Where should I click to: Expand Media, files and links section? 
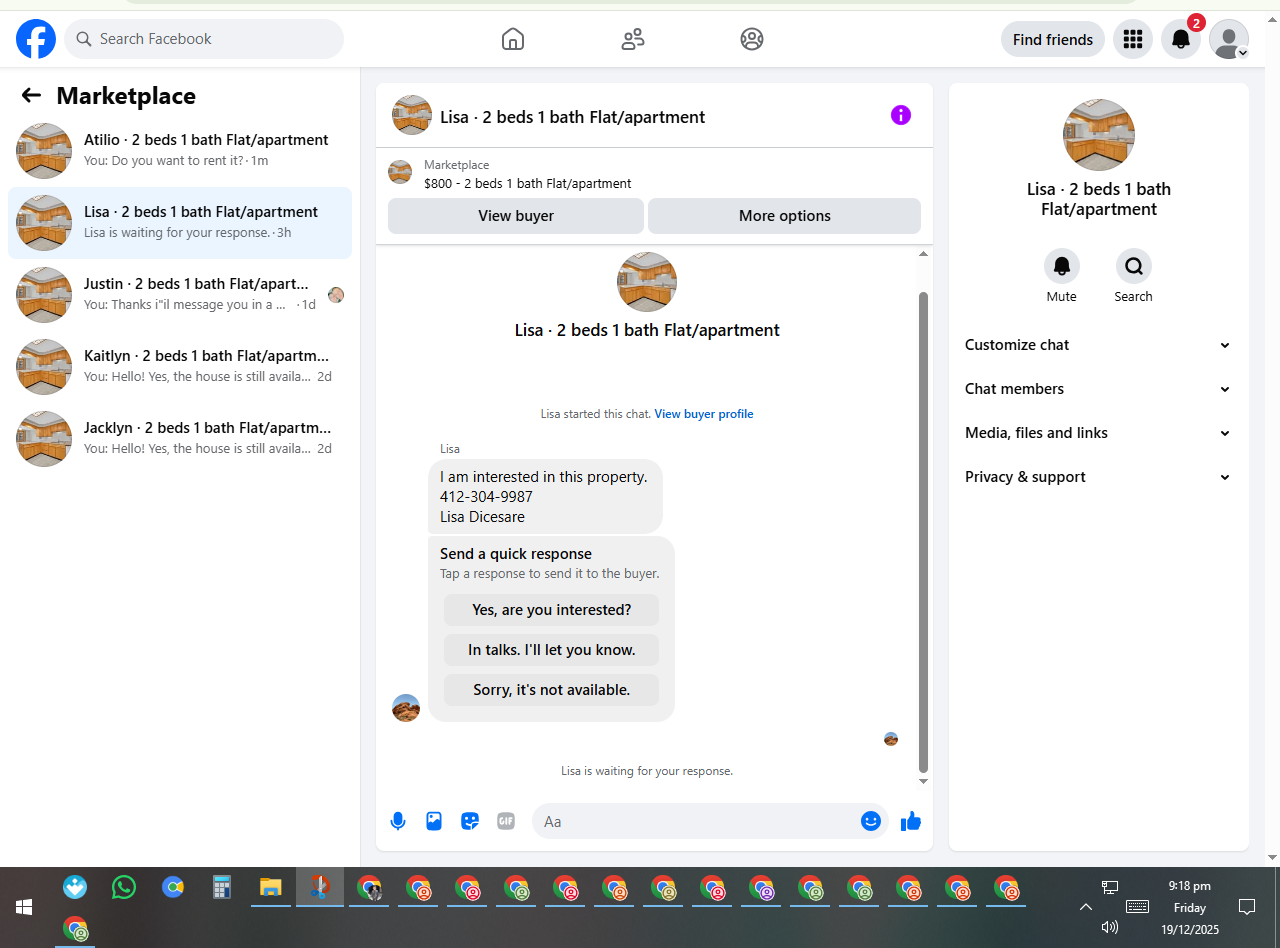tap(1099, 433)
